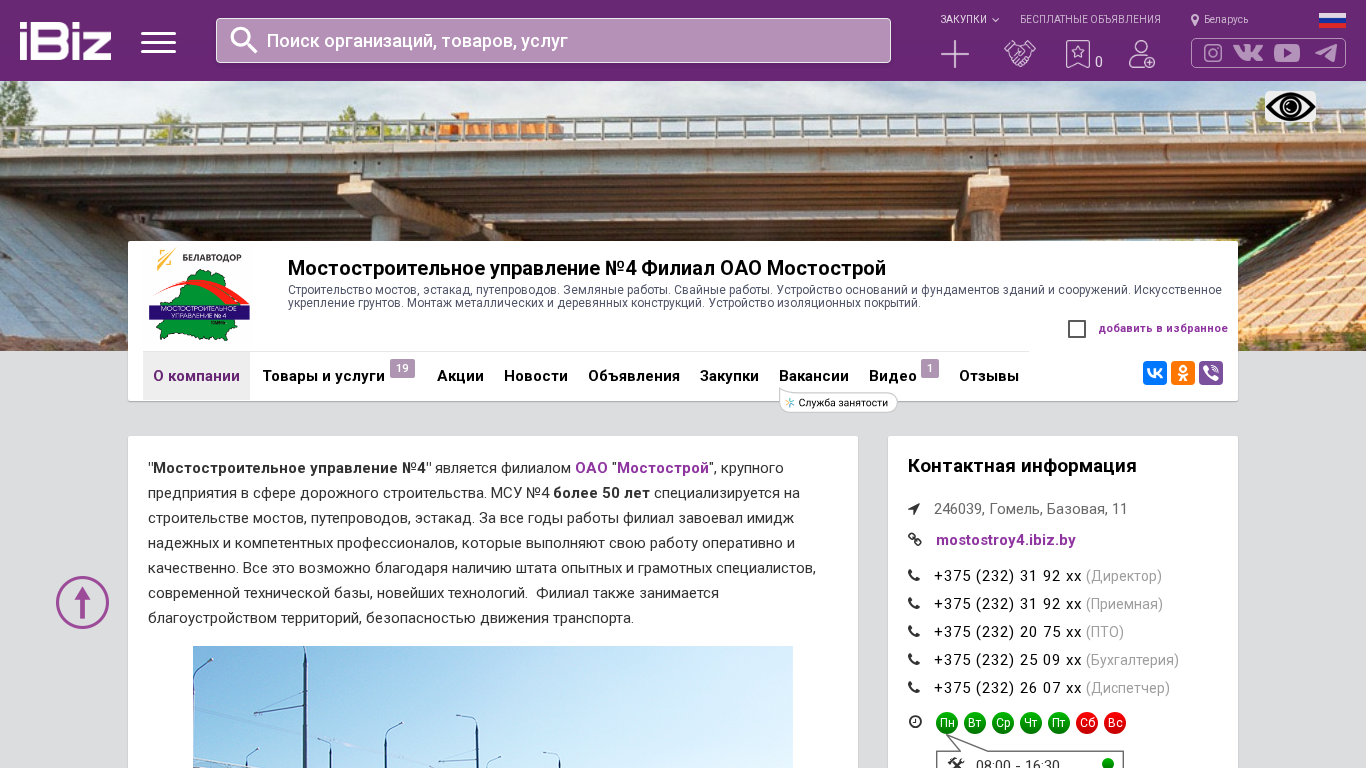Open favorites bookmark star icon

(x=1078, y=54)
